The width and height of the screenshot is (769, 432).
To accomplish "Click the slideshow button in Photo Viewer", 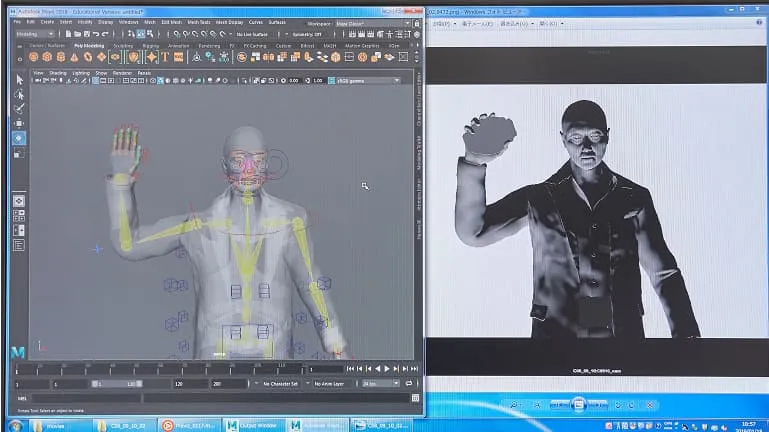I will tap(579, 405).
